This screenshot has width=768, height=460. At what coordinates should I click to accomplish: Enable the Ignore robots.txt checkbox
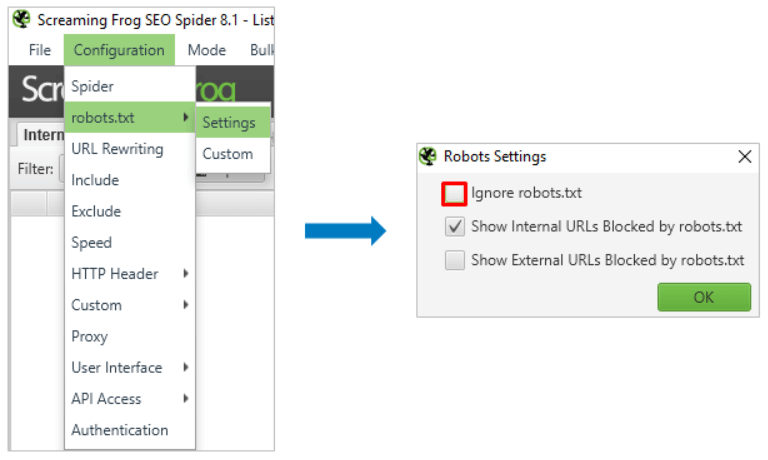click(x=454, y=194)
